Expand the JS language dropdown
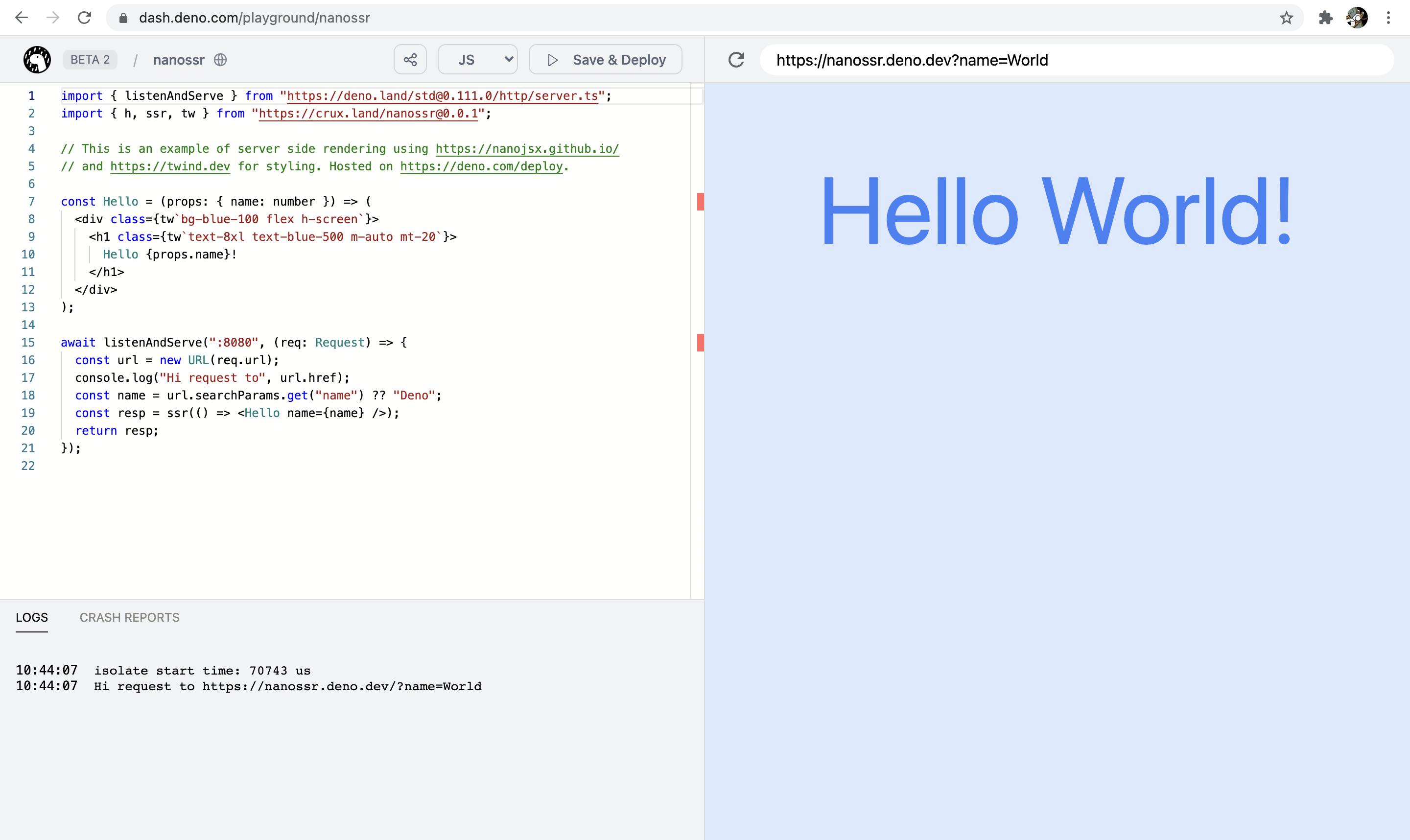This screenshot has width=1410, height=840. tap(477, 59)
